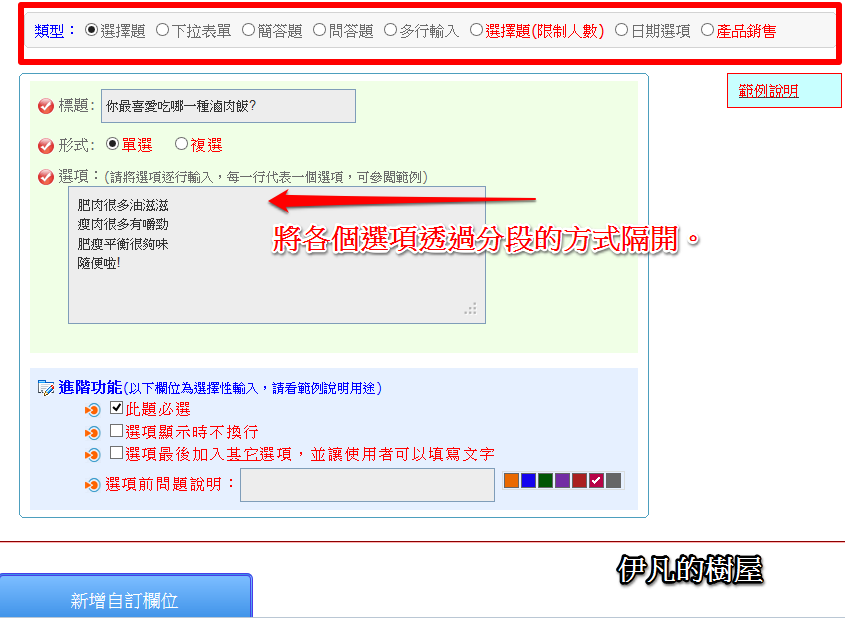
Task: Pick the orange color swatch
Action: [511, 481]
